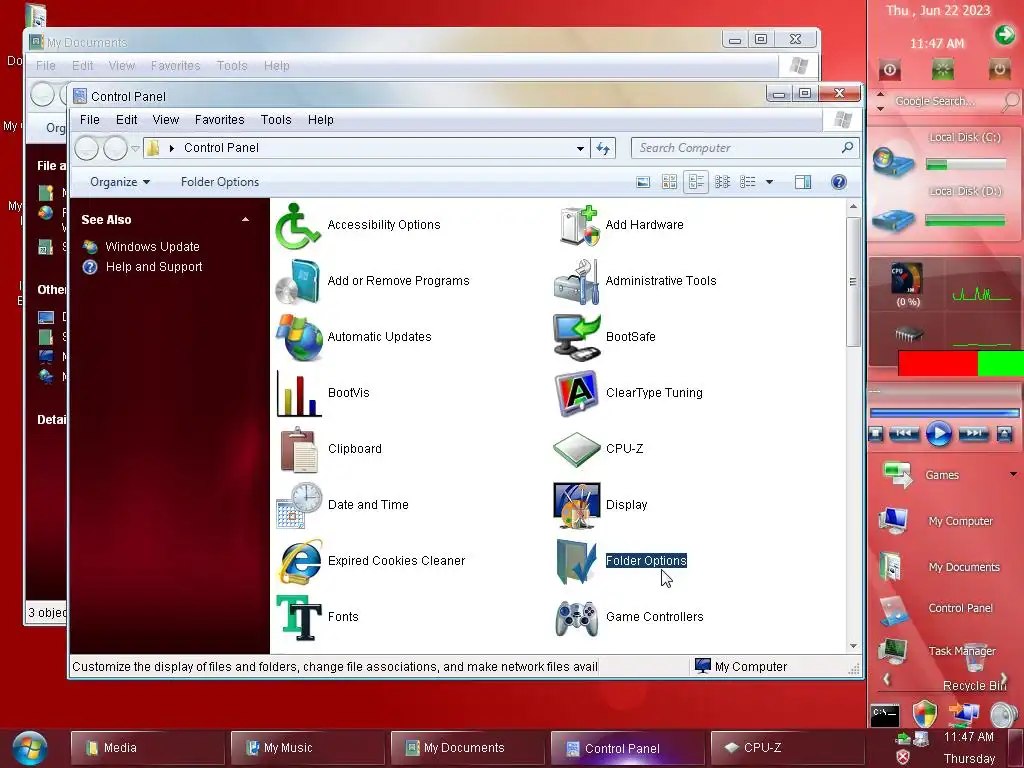Open the Windows Update link

click(x=152, y=247)
